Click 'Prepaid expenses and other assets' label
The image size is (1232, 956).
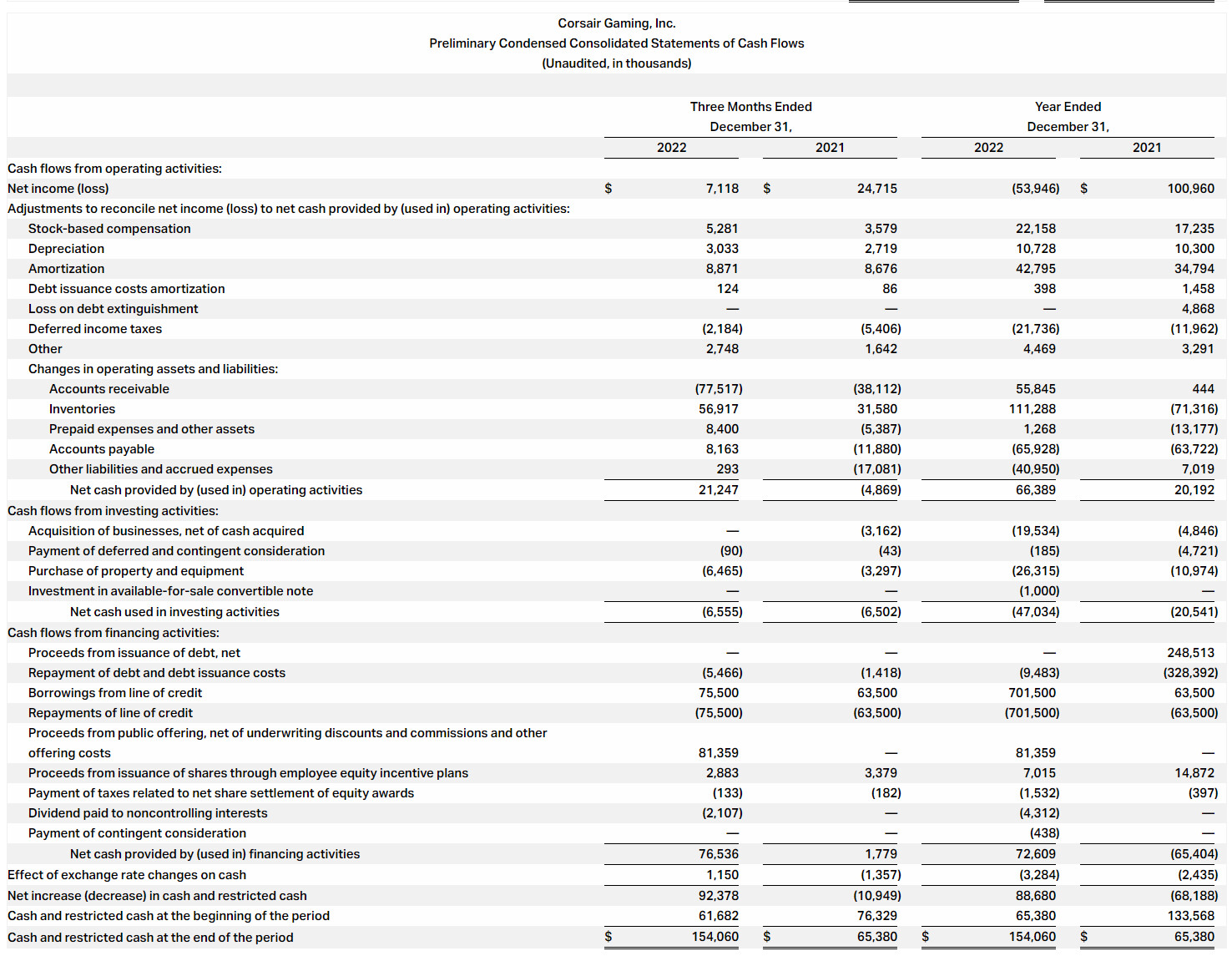[151, 429]
